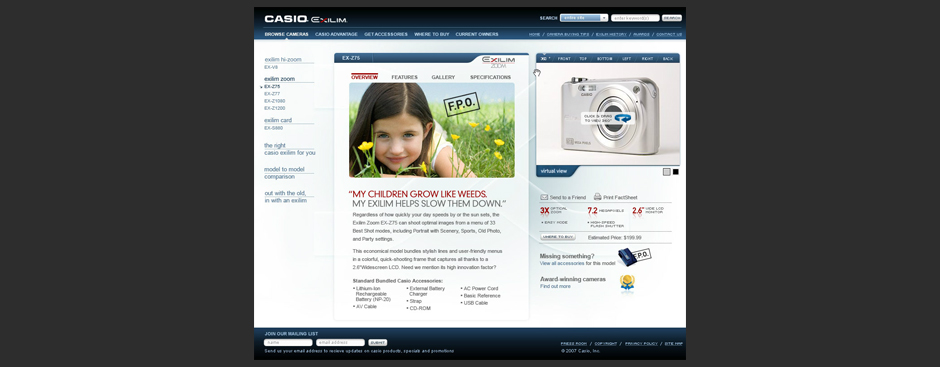
Task: Select the black camera color swatch
Action: point(676,172)
